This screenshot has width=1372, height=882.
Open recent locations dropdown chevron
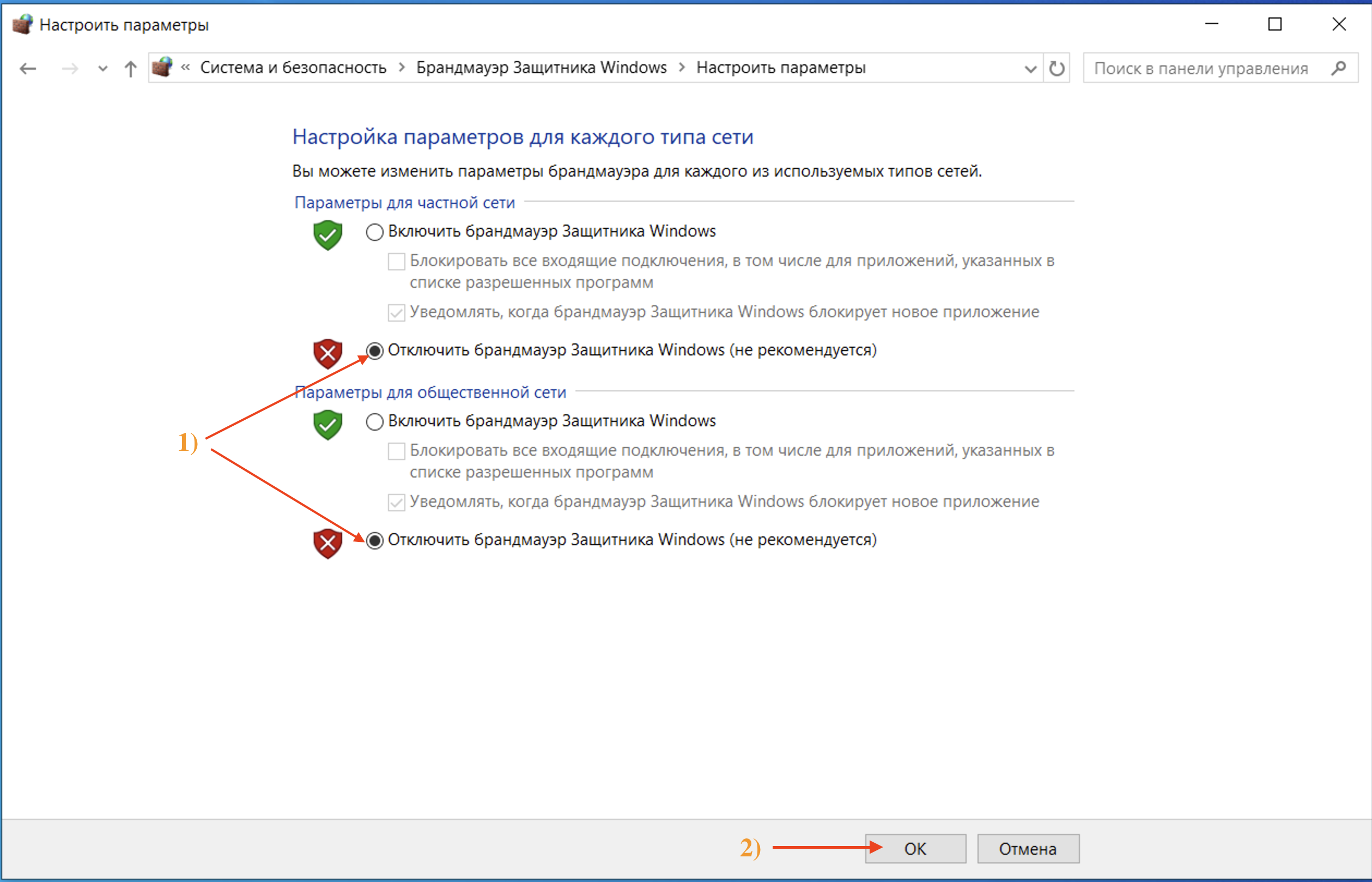[103, 69]
